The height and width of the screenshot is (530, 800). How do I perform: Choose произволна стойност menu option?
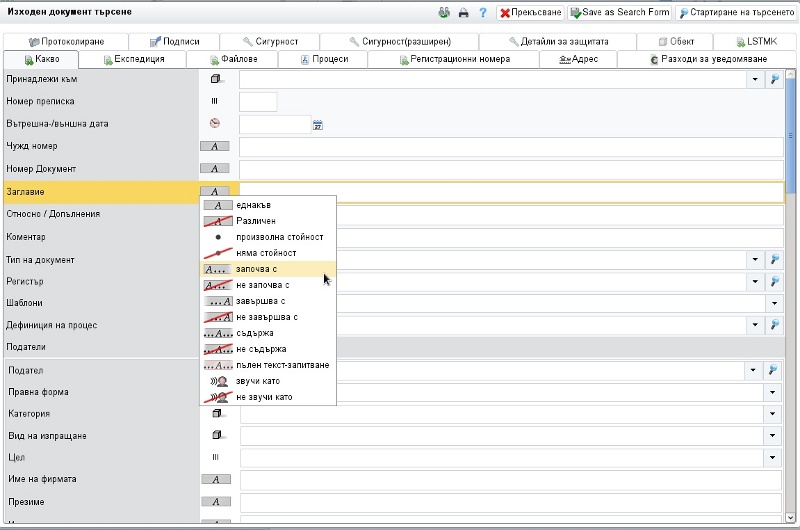point(268,237)
